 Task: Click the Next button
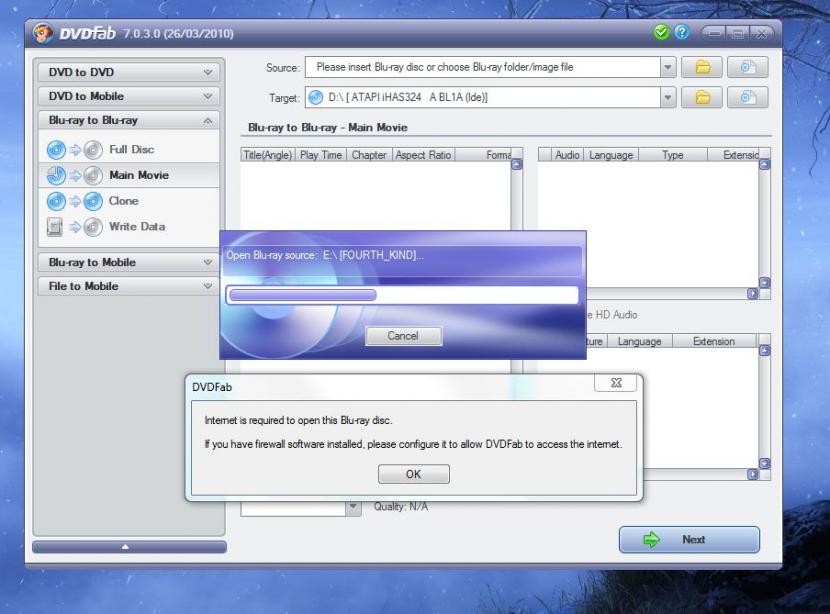click(x=689, y=539)
